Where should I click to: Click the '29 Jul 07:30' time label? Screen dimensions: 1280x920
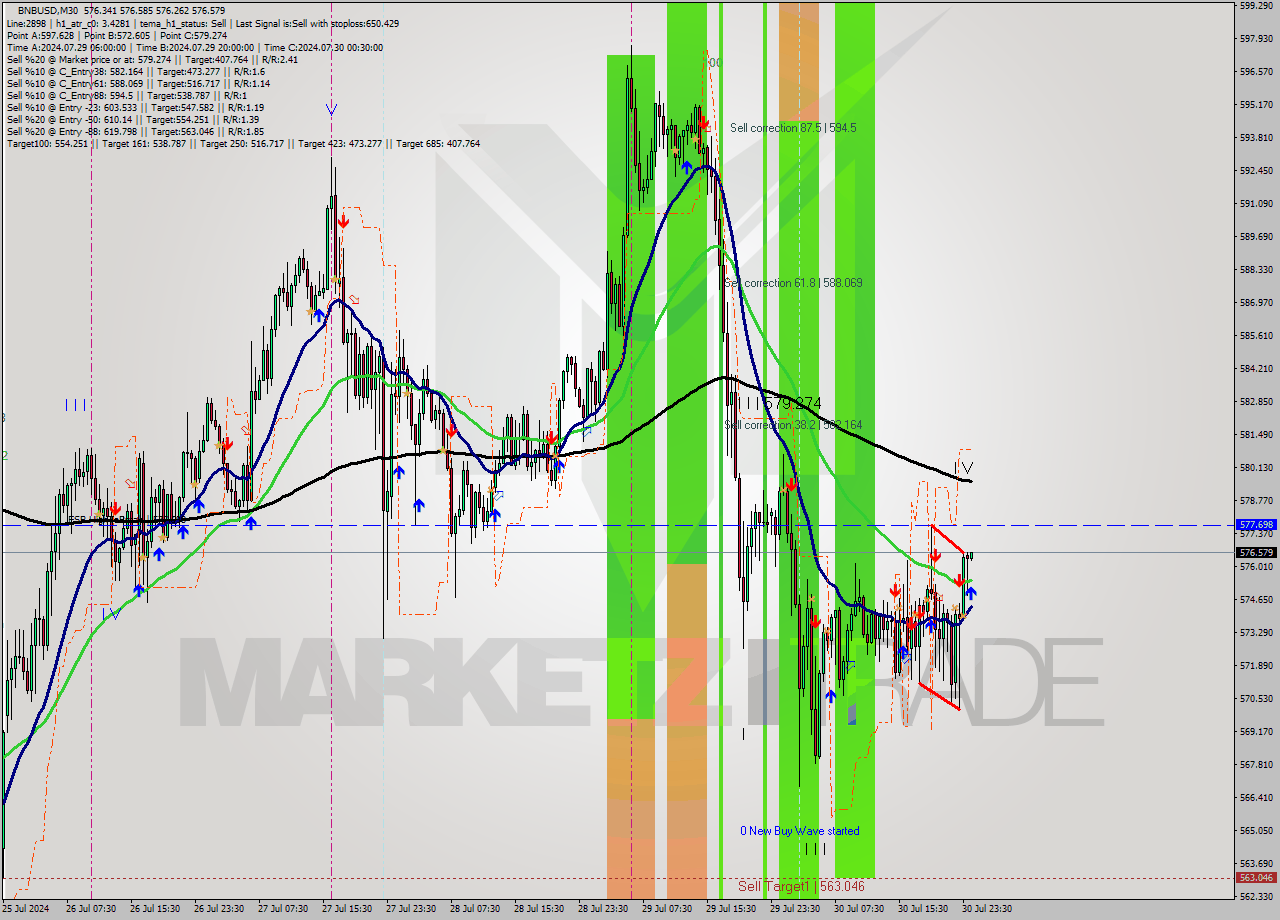[x=667, y=909]
